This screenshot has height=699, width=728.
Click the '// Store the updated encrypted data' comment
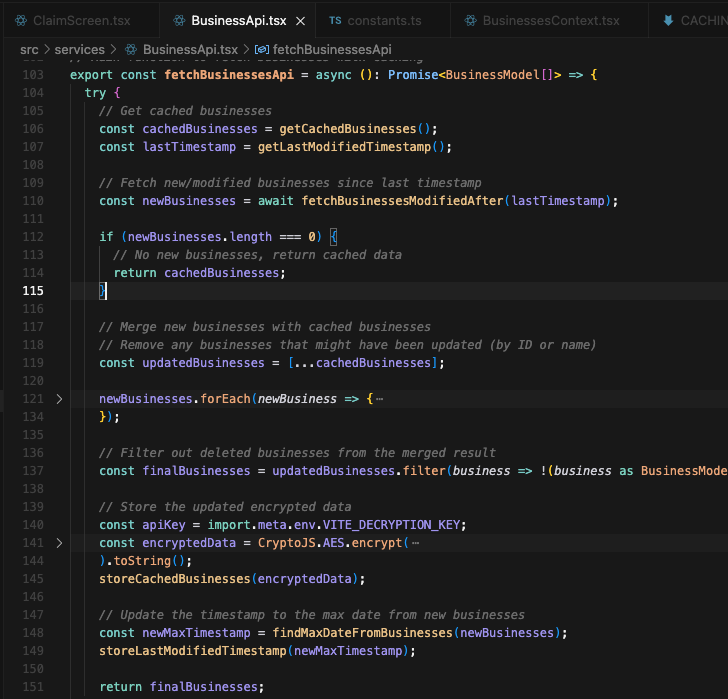coord(225,506)
